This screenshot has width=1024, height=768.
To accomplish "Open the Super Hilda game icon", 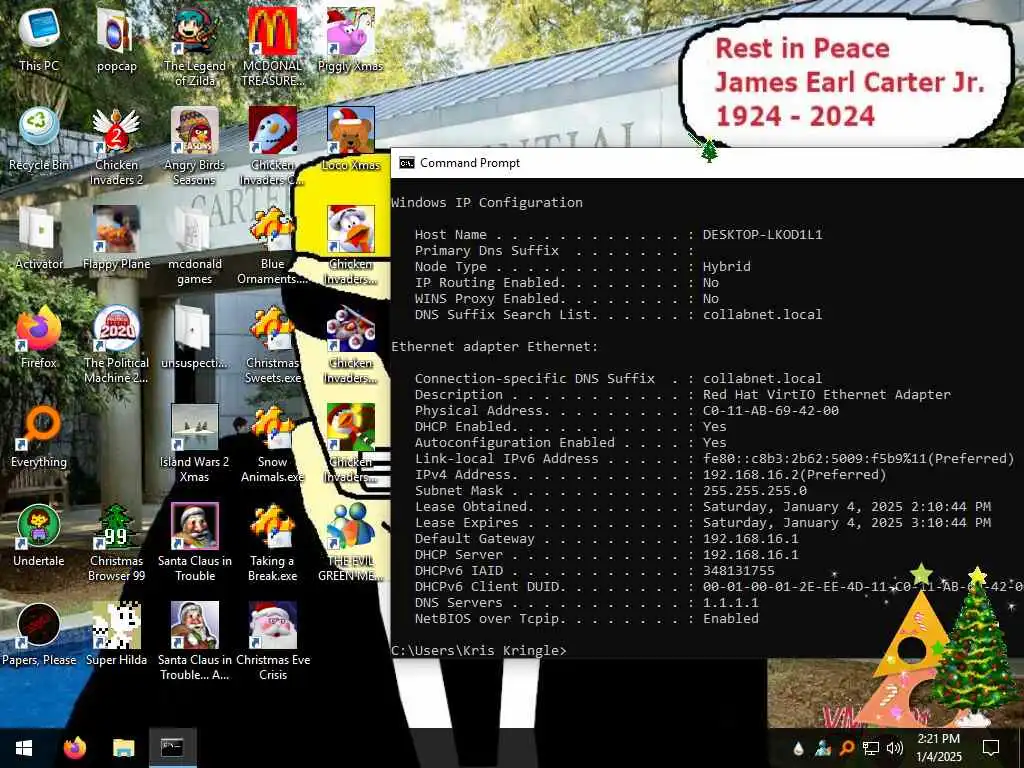I will click(x=116, y=635).
